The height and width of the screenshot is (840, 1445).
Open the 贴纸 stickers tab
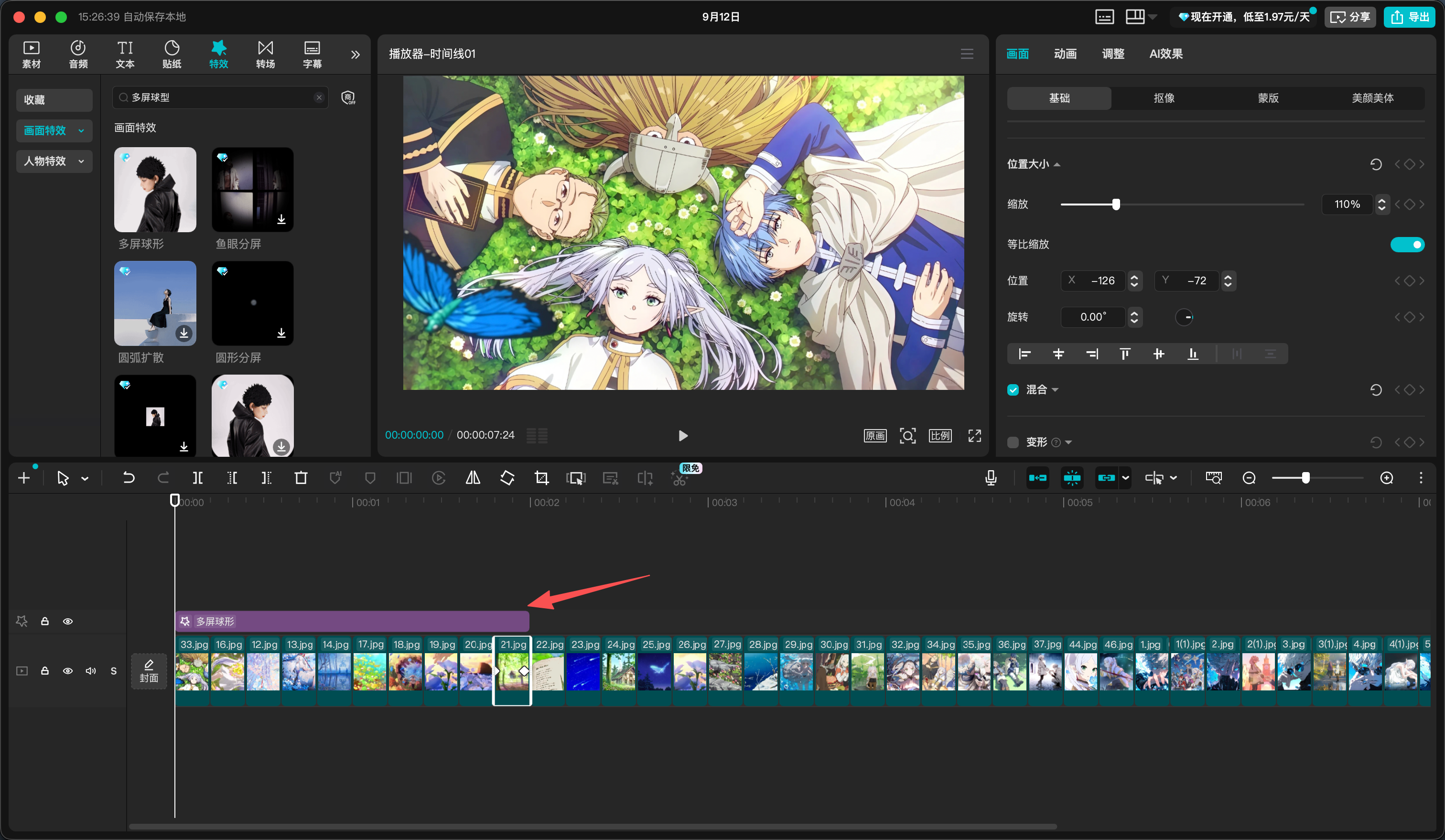coord(172,54)
